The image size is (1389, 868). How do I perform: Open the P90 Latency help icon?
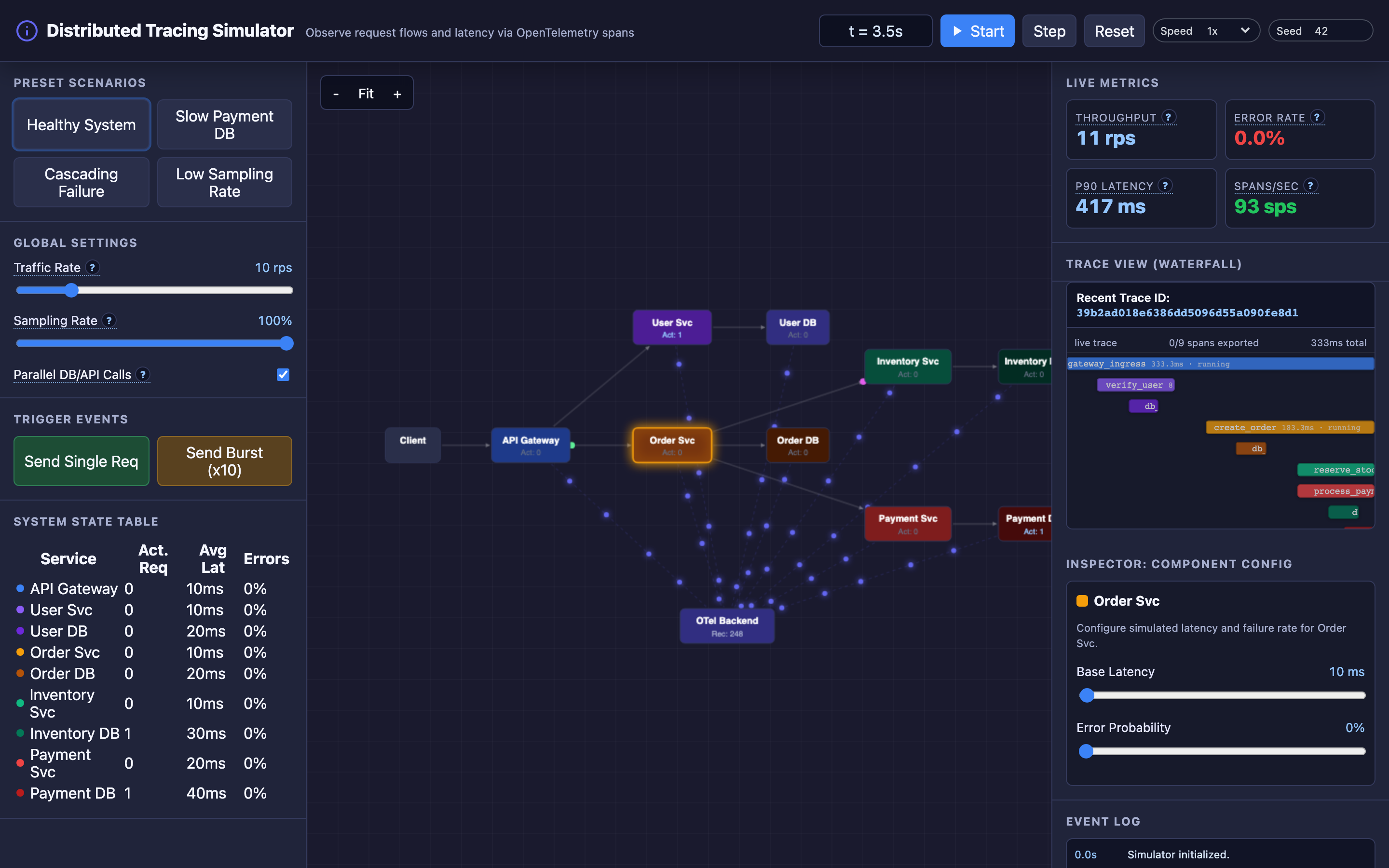[x=1165, y=186]
